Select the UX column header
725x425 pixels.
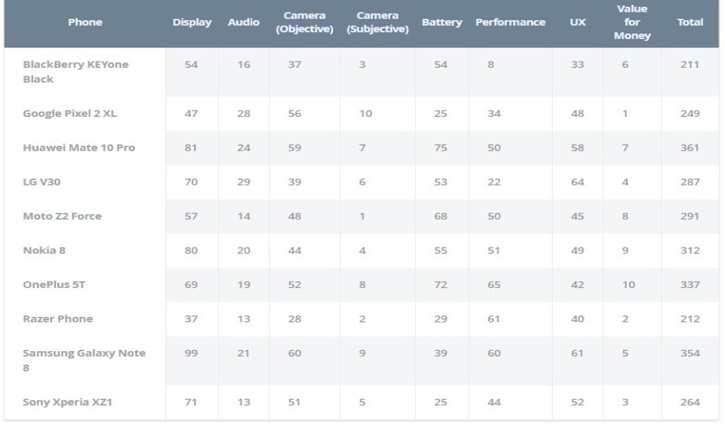coord(578,22)
